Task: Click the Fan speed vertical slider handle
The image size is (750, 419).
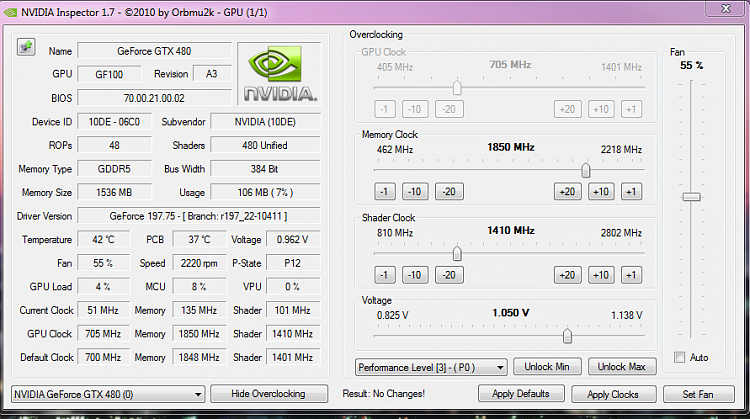Action: click(x=691, y=197)
